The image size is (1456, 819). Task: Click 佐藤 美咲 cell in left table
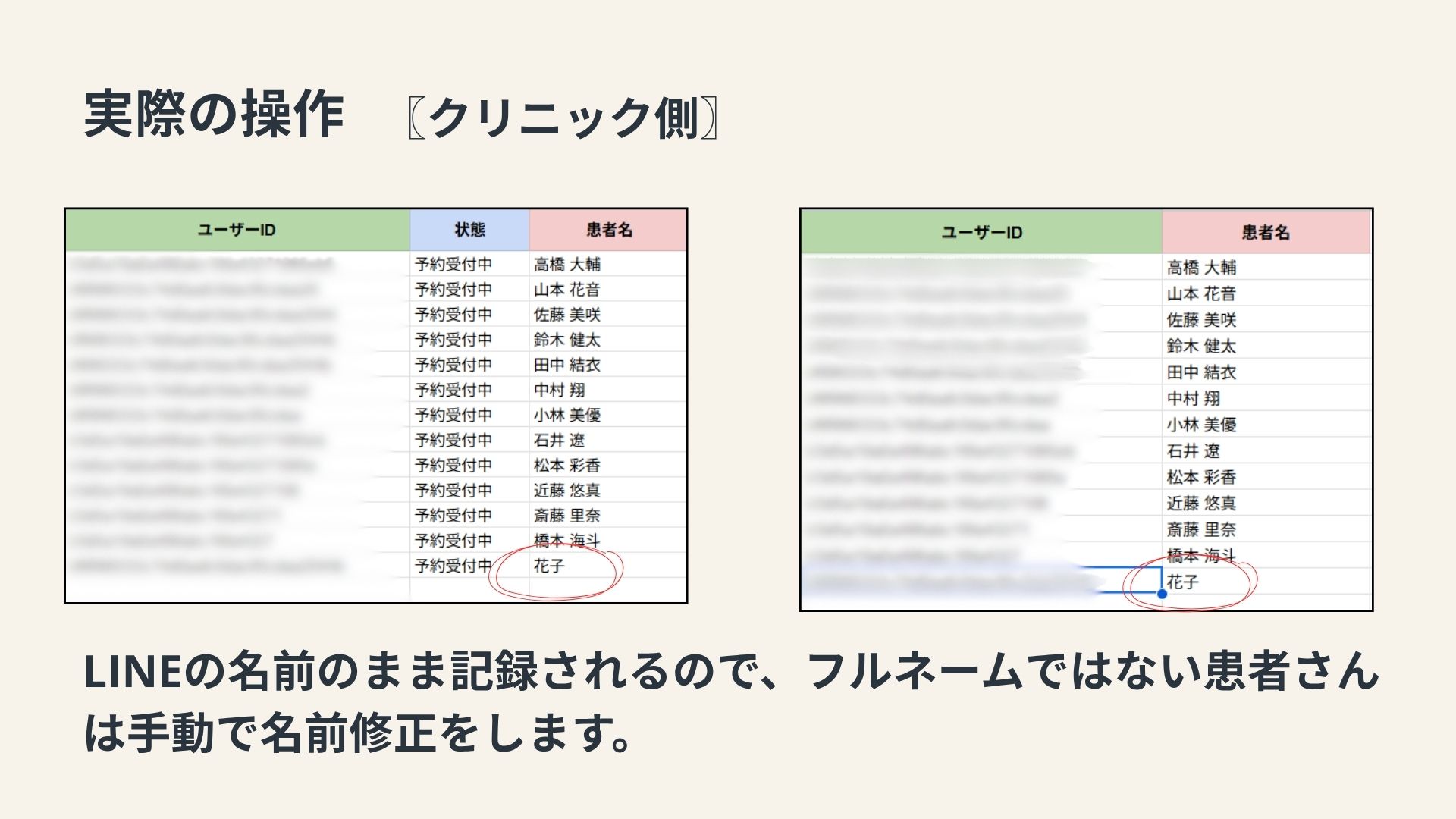[567, 315]
